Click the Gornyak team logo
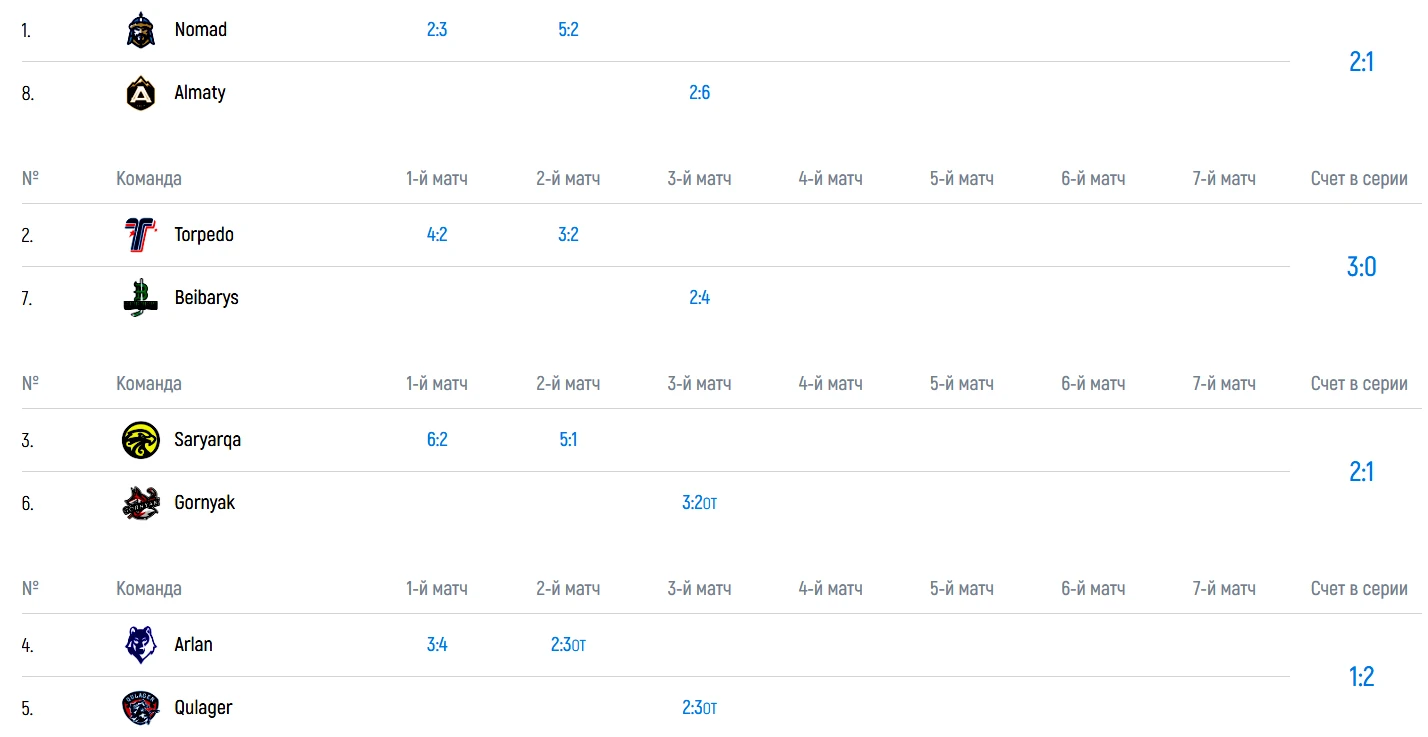The height and width of the screenshot is (737, 1428). tap(141, 503)
